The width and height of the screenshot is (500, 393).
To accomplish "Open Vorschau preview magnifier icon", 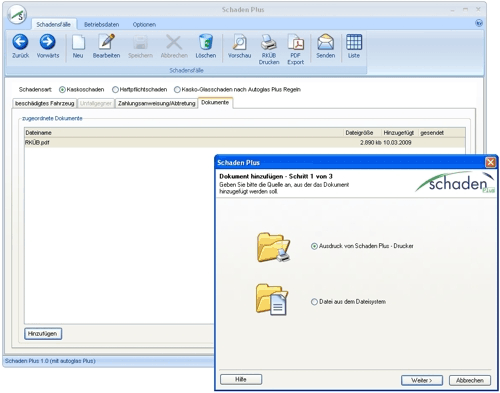I will click(x=239, y=42).
